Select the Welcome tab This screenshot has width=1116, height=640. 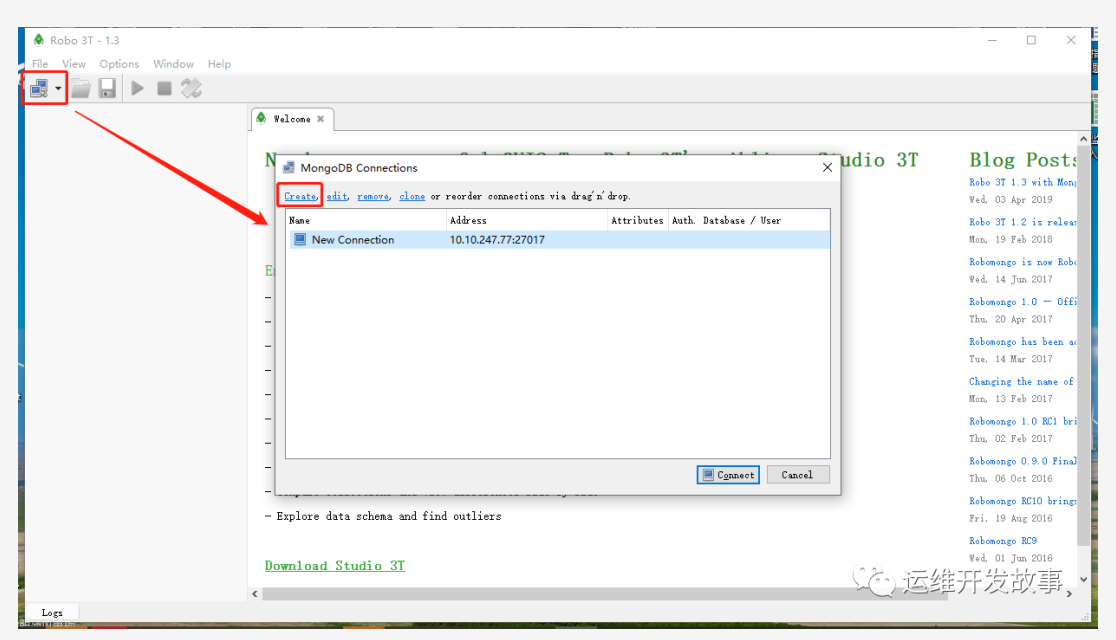(292, 119)
